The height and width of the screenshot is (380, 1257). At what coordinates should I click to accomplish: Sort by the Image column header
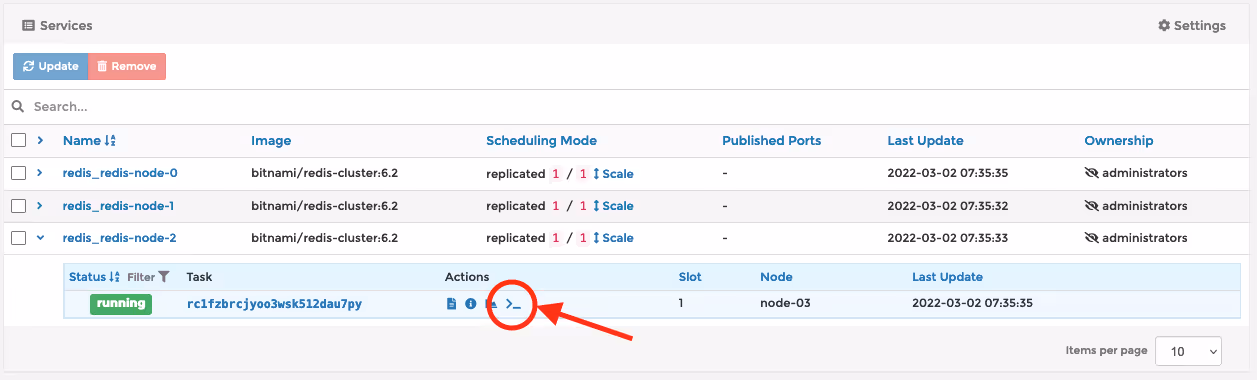271,141
